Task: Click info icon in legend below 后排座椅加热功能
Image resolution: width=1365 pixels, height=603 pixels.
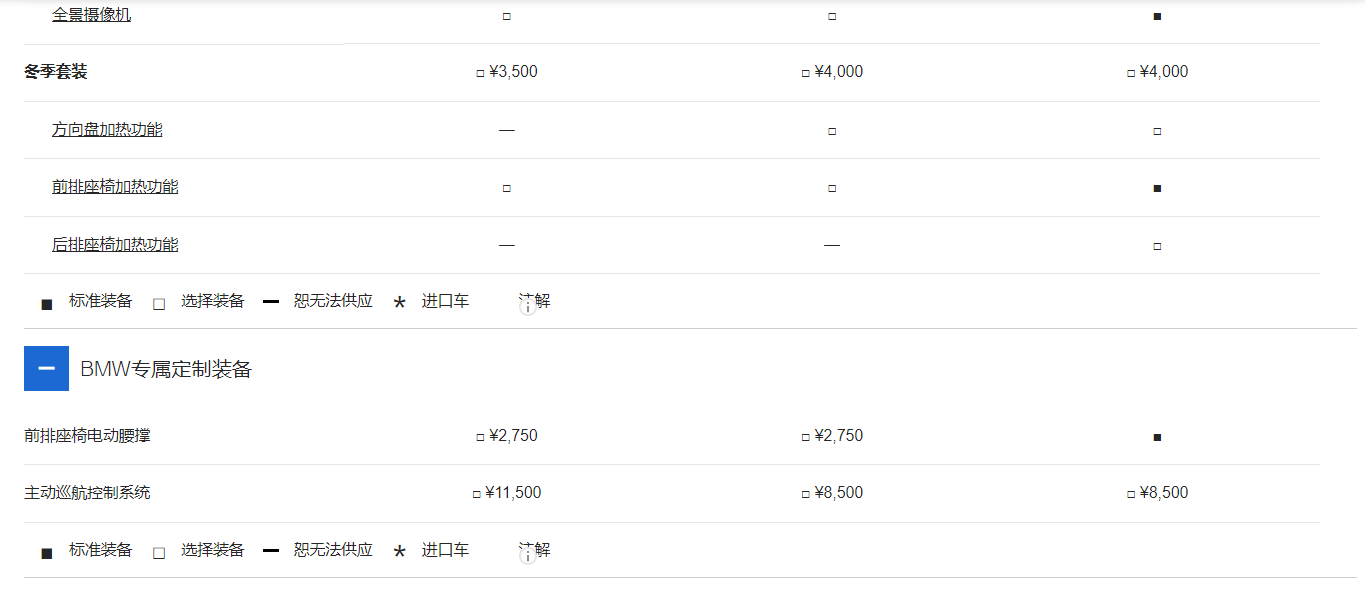Action: pos(529,306)
